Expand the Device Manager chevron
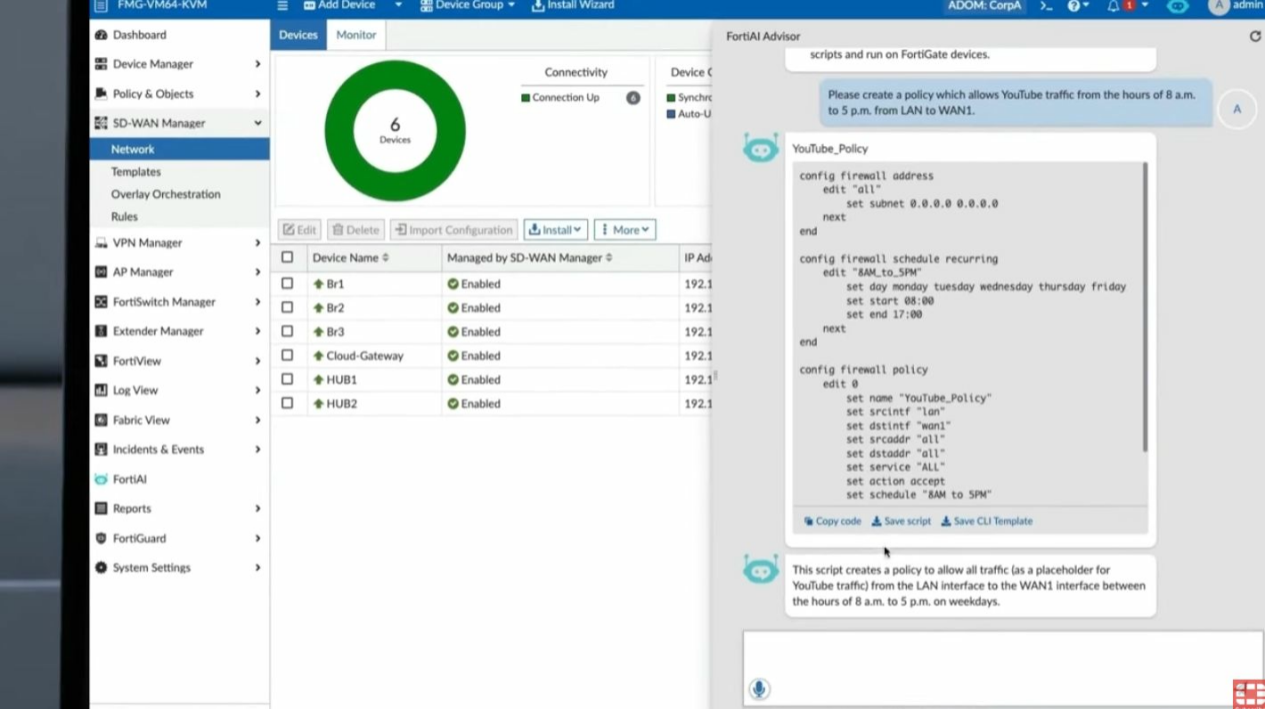Viewport: 1265px width, 711px height. 257,64
